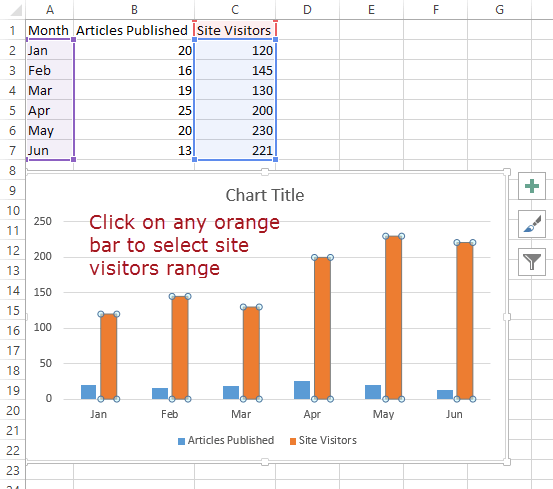Select cell with value 221
This screenshot has height=489, width=553.
(x=235, y=150)
